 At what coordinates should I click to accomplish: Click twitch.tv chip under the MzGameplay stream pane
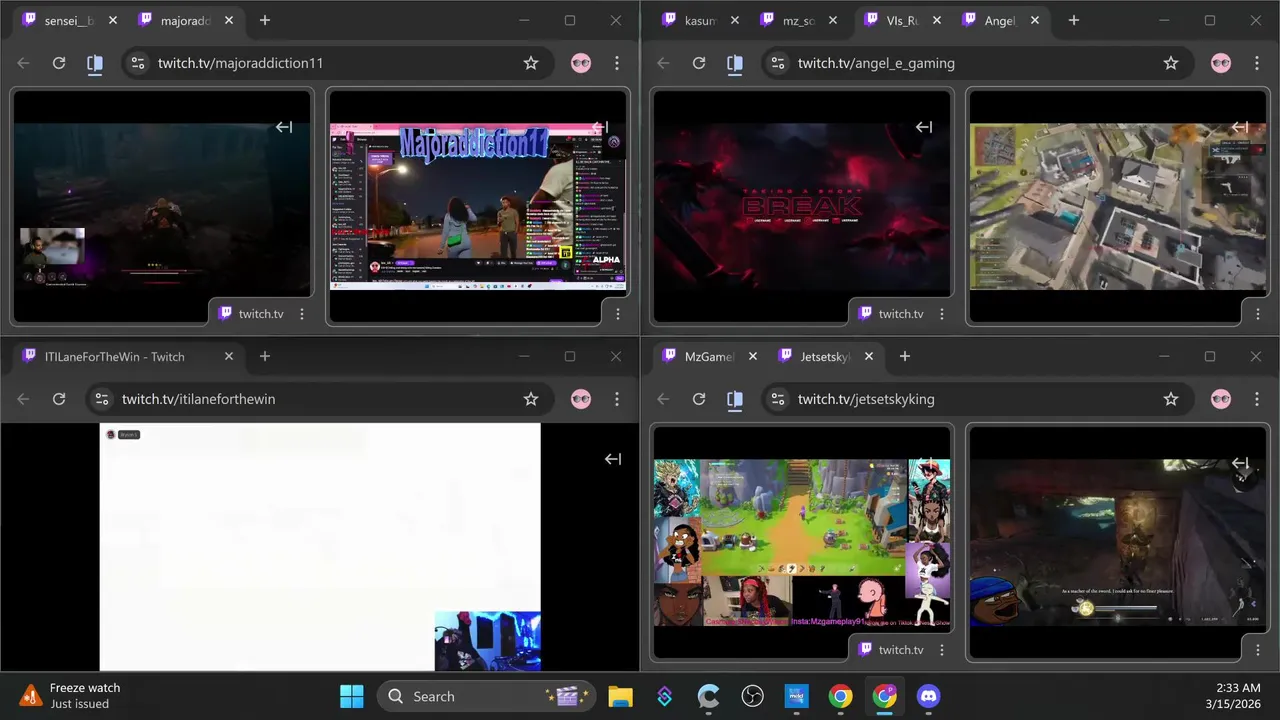point(890,650)
